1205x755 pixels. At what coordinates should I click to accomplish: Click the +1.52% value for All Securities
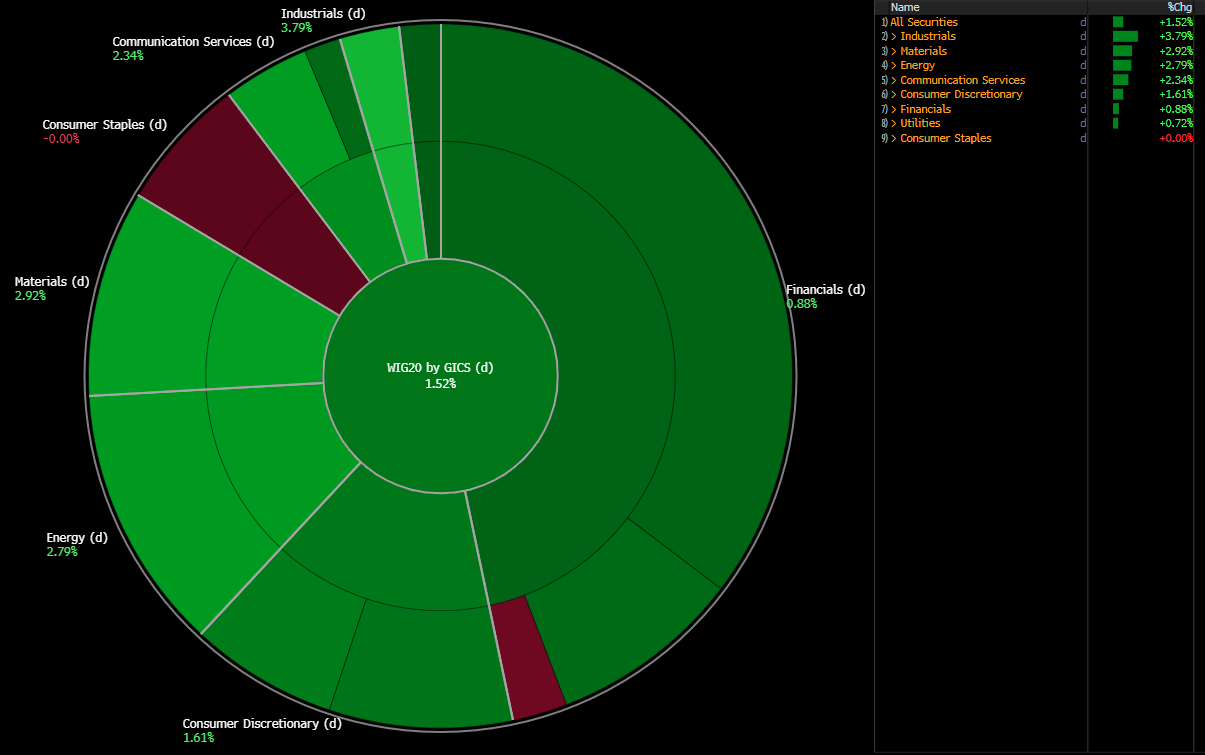coord(1176,22)
